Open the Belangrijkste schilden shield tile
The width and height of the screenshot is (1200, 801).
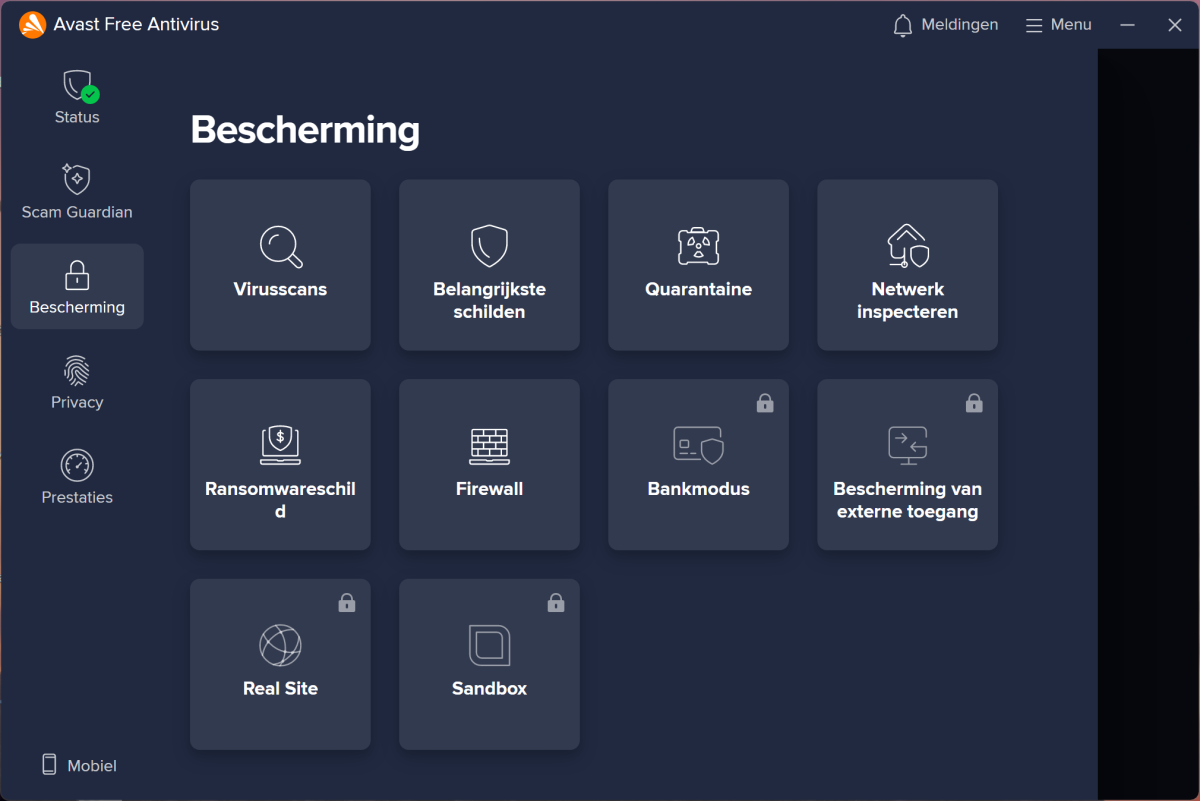coord(489,246)
